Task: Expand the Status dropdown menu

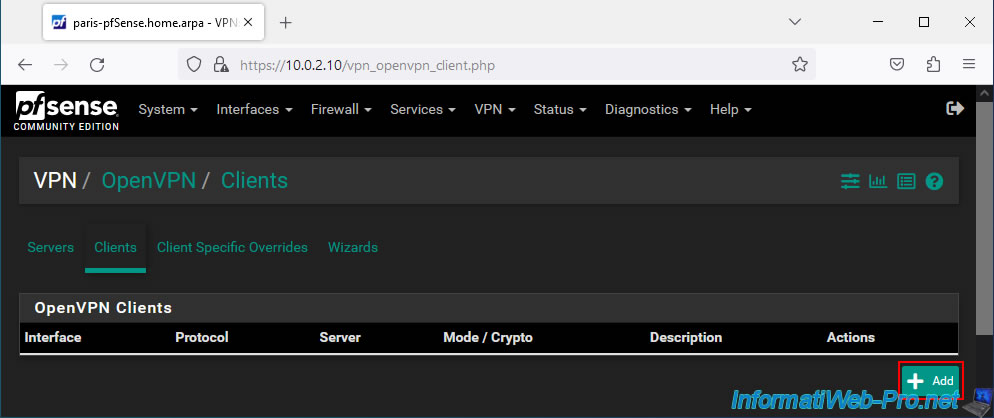Action: (x=560, y=109)
